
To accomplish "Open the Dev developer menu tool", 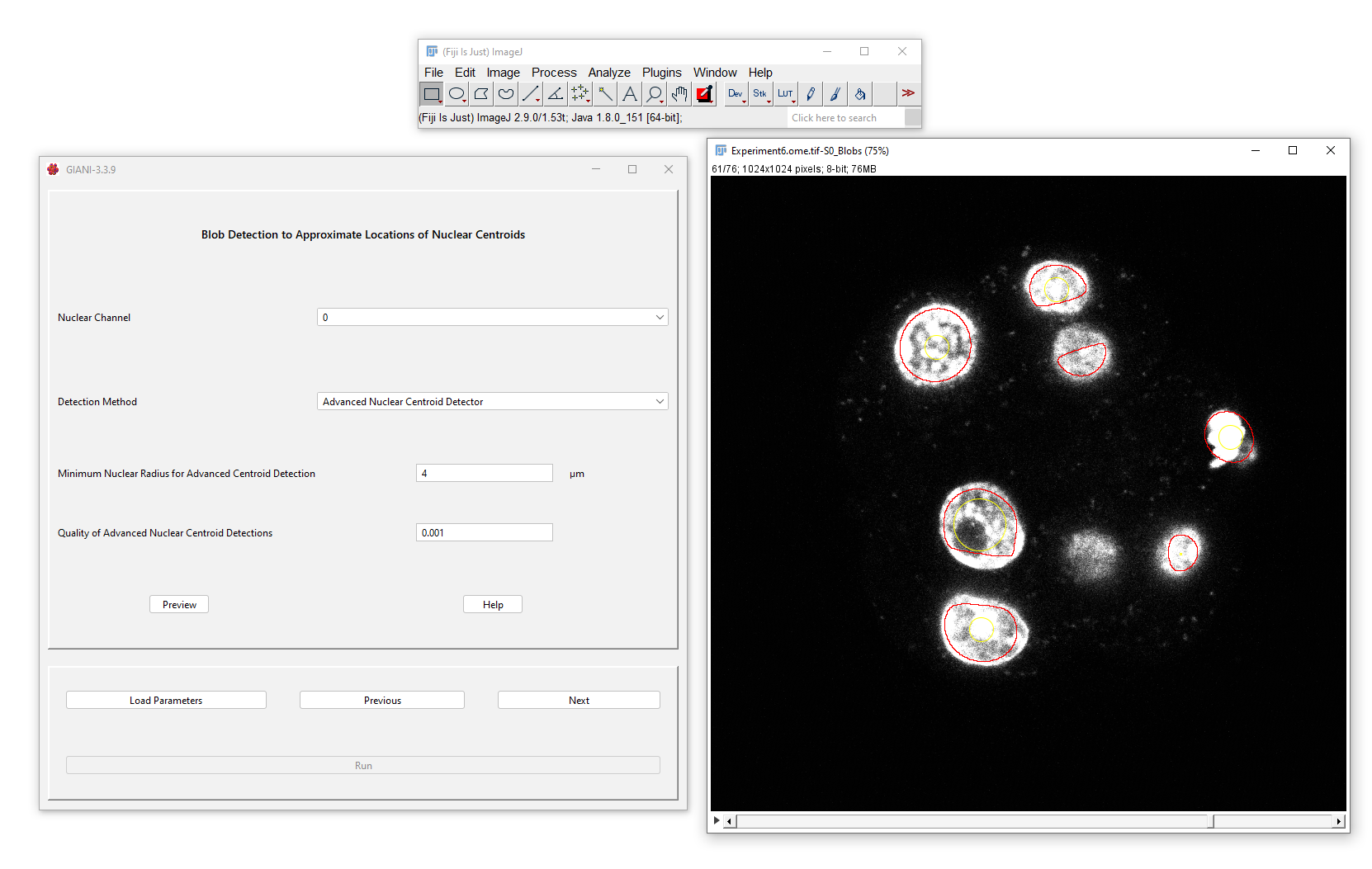I will (x=736, y=94).
